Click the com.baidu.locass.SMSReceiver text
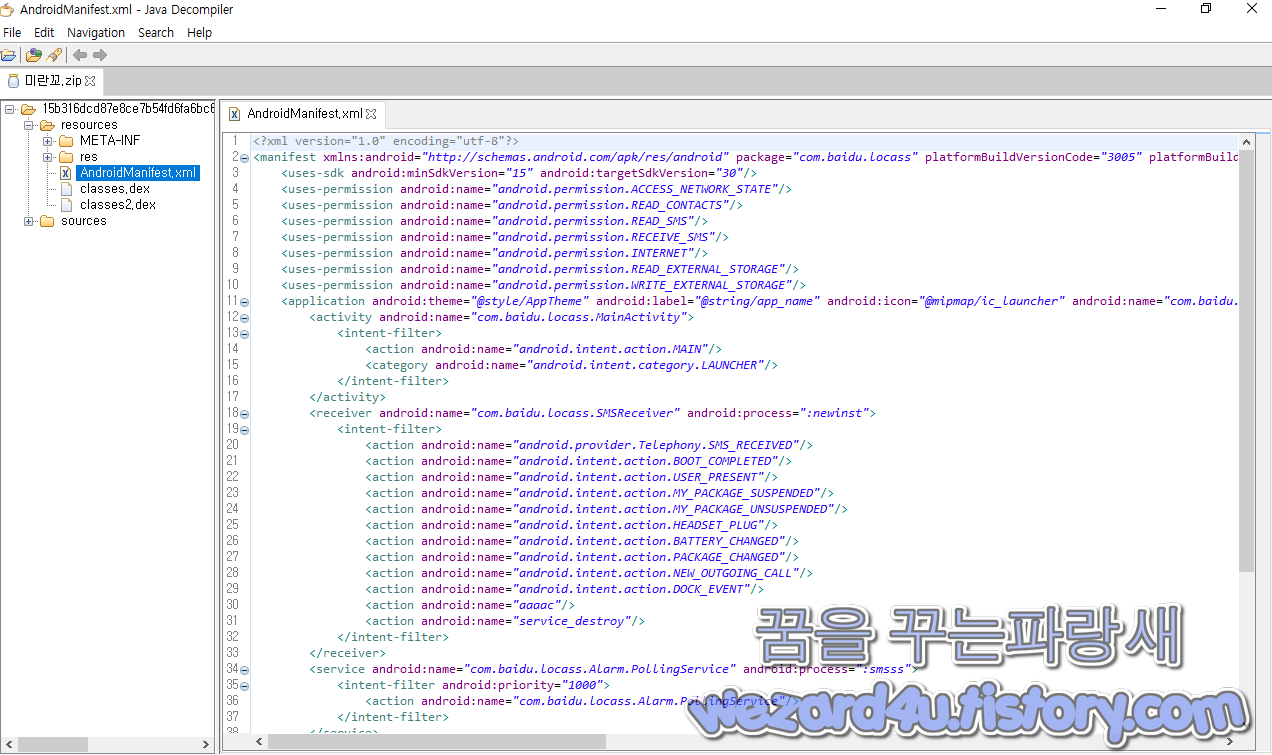The image size is (1272, 755). (575, 413)
